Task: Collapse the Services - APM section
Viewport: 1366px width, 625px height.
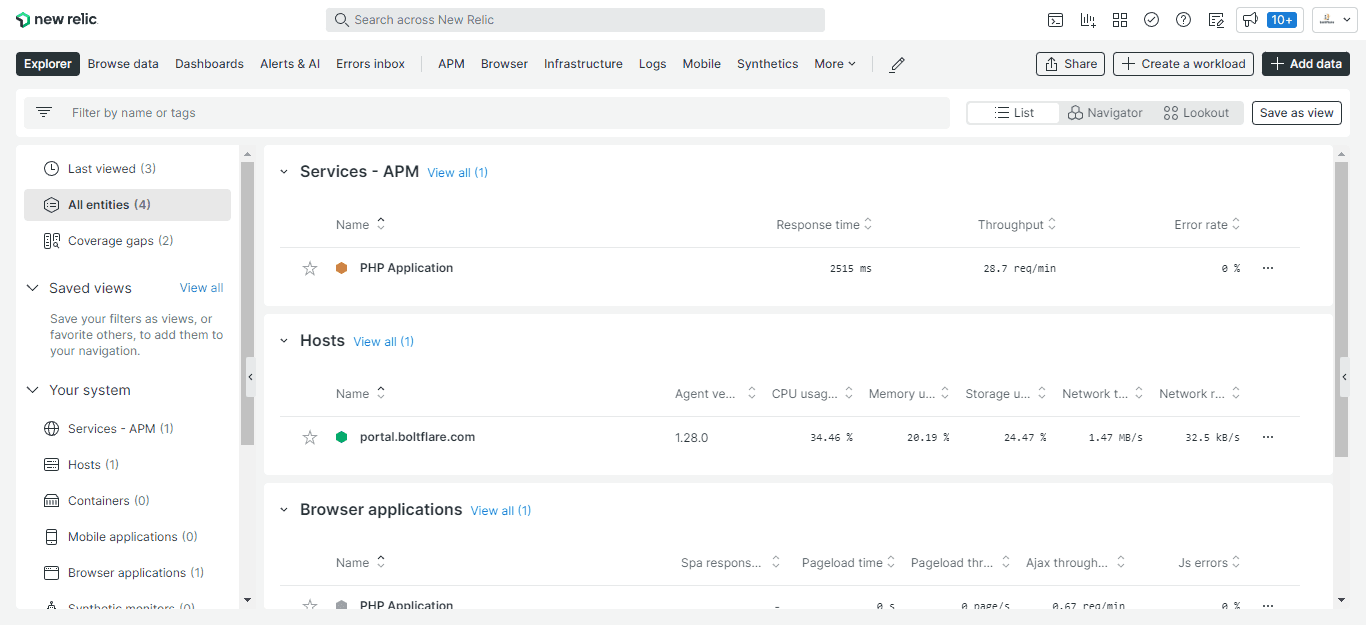Action: 284,172
